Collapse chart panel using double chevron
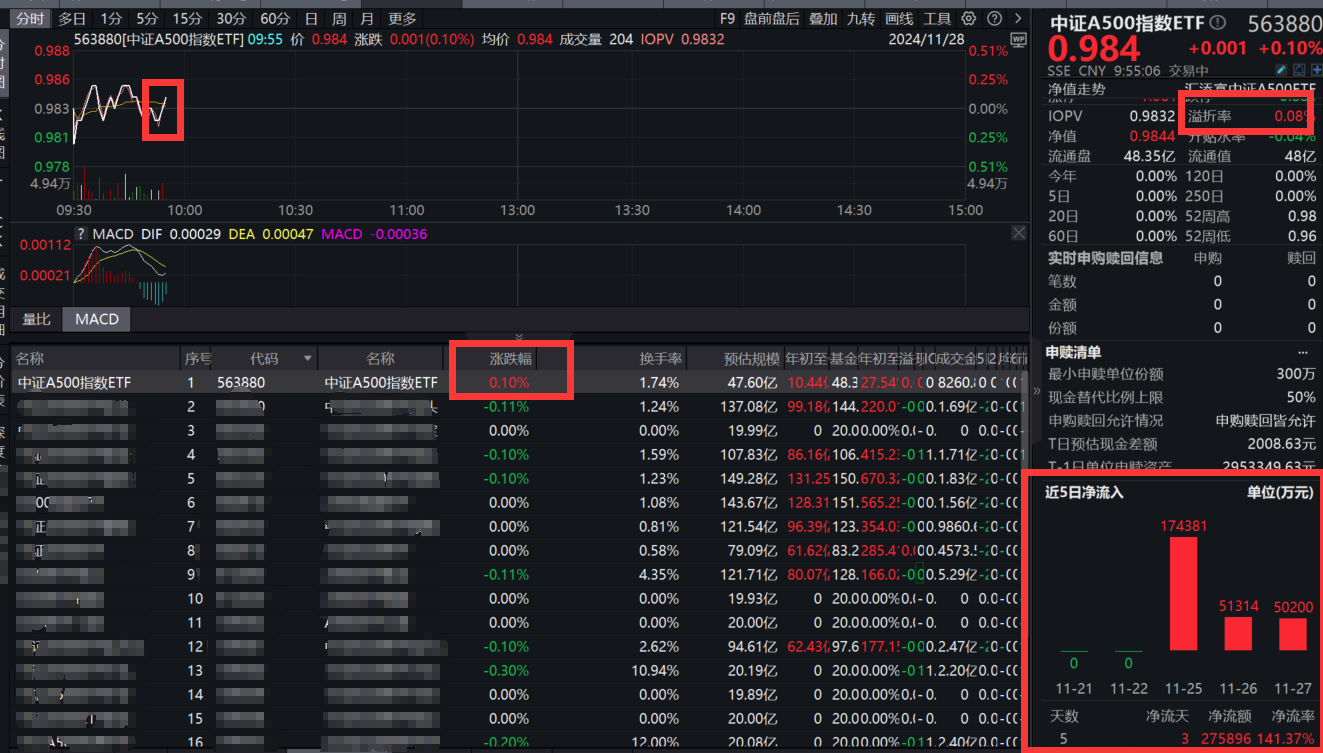The width and height of the screenshot is (1323, 753). point(518,337)
